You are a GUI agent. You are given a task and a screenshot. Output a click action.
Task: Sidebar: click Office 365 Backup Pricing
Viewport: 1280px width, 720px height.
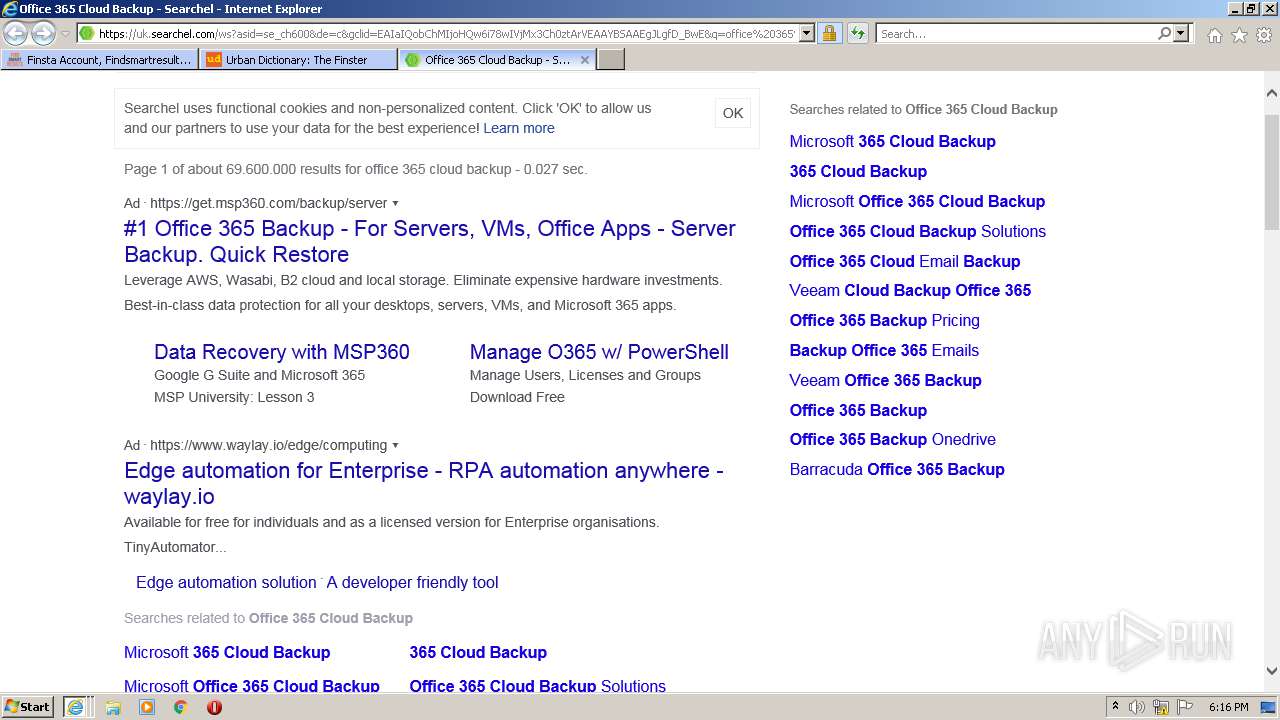coord(885,320)
